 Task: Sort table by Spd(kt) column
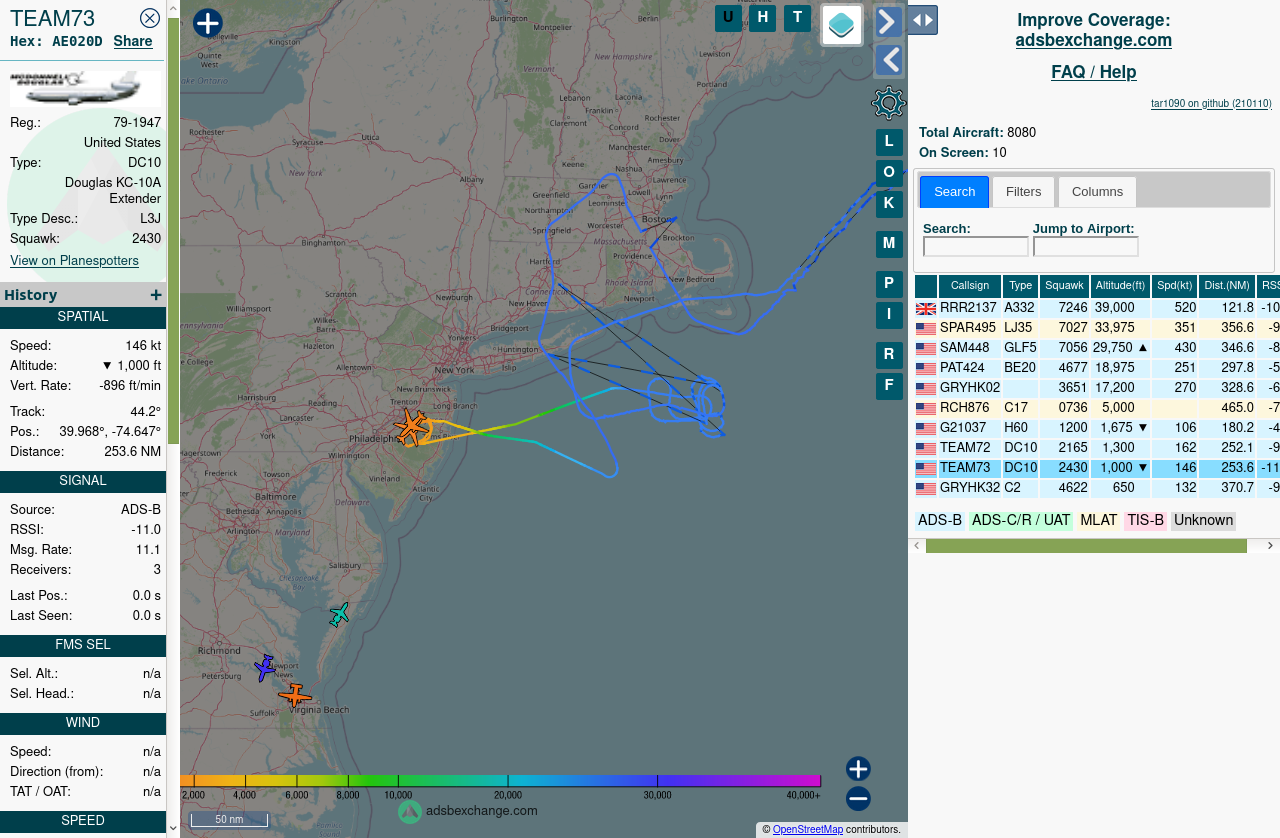1175,286
